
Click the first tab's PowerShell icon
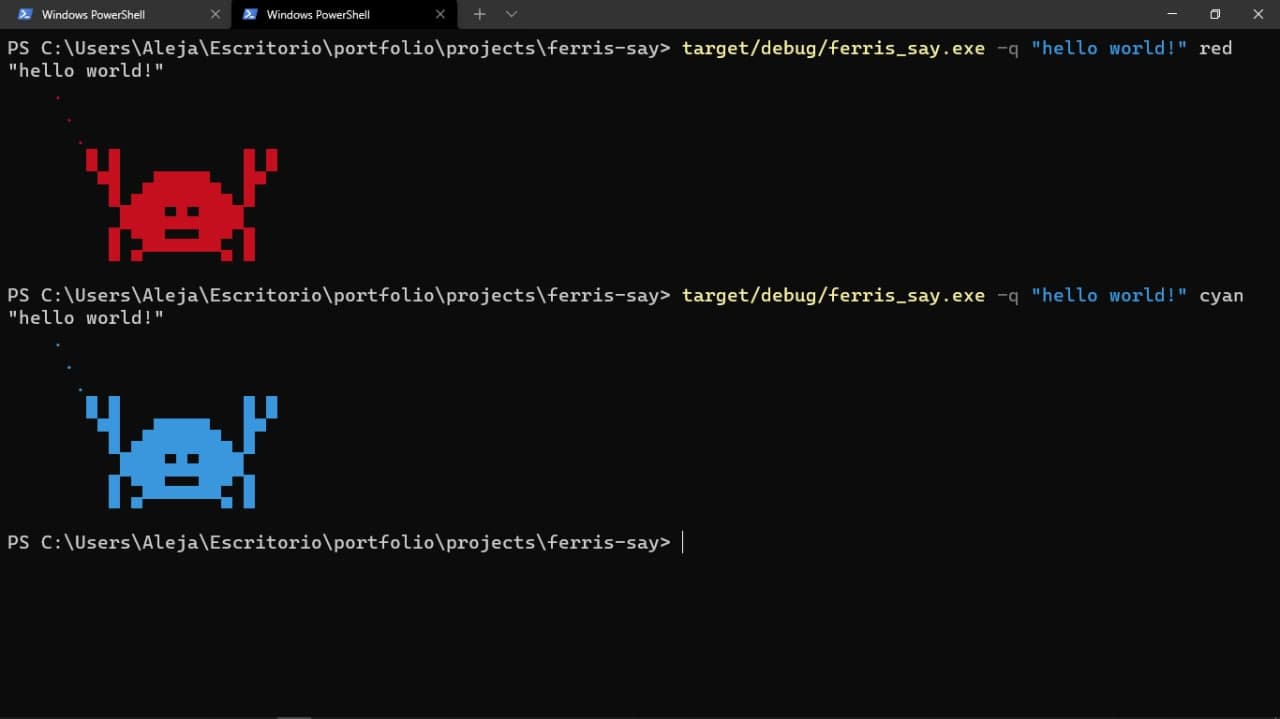26,14
